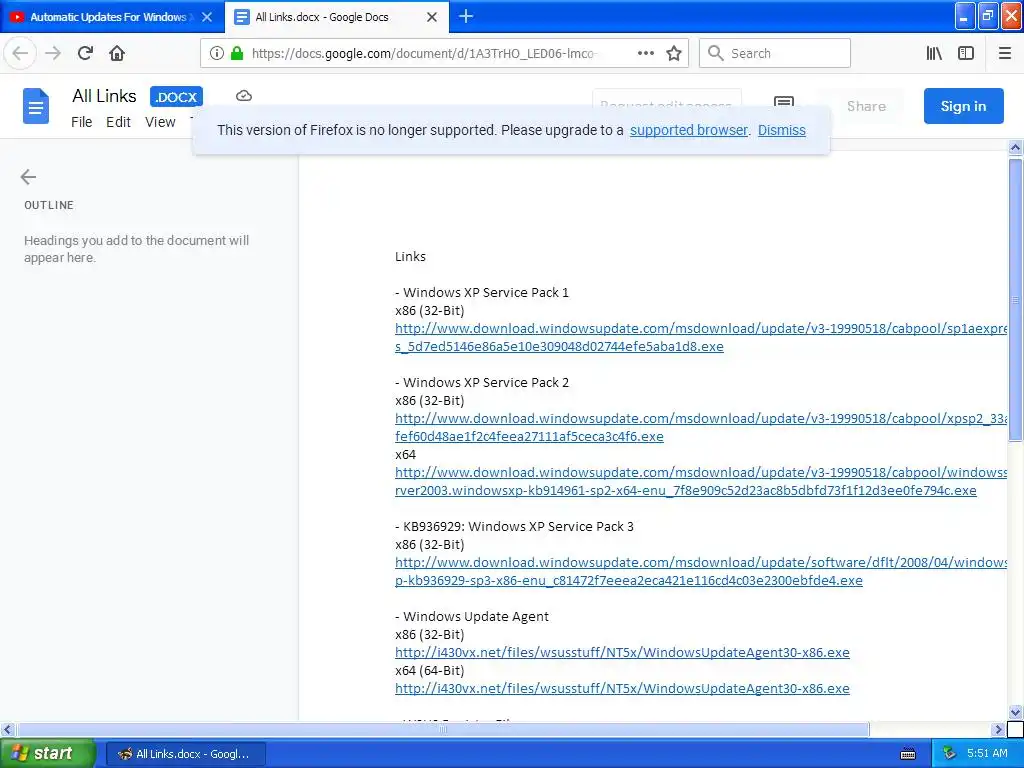Click the green padlock security icon
Viewport: 1024px width, 768px height.
[237, 54]
